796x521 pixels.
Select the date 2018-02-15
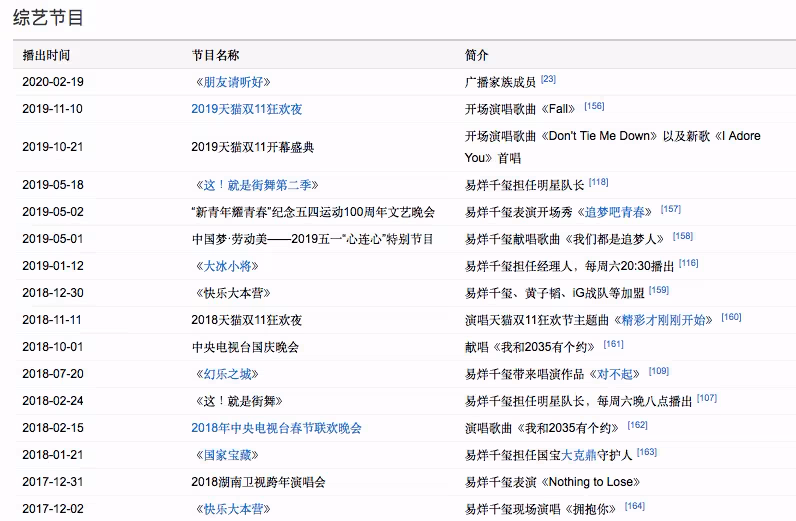pyautogui.click(x=53, y=428)
